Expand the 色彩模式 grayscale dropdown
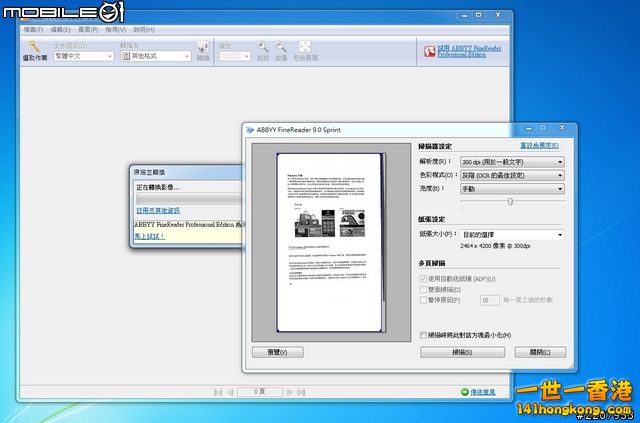 coord(511,175)
